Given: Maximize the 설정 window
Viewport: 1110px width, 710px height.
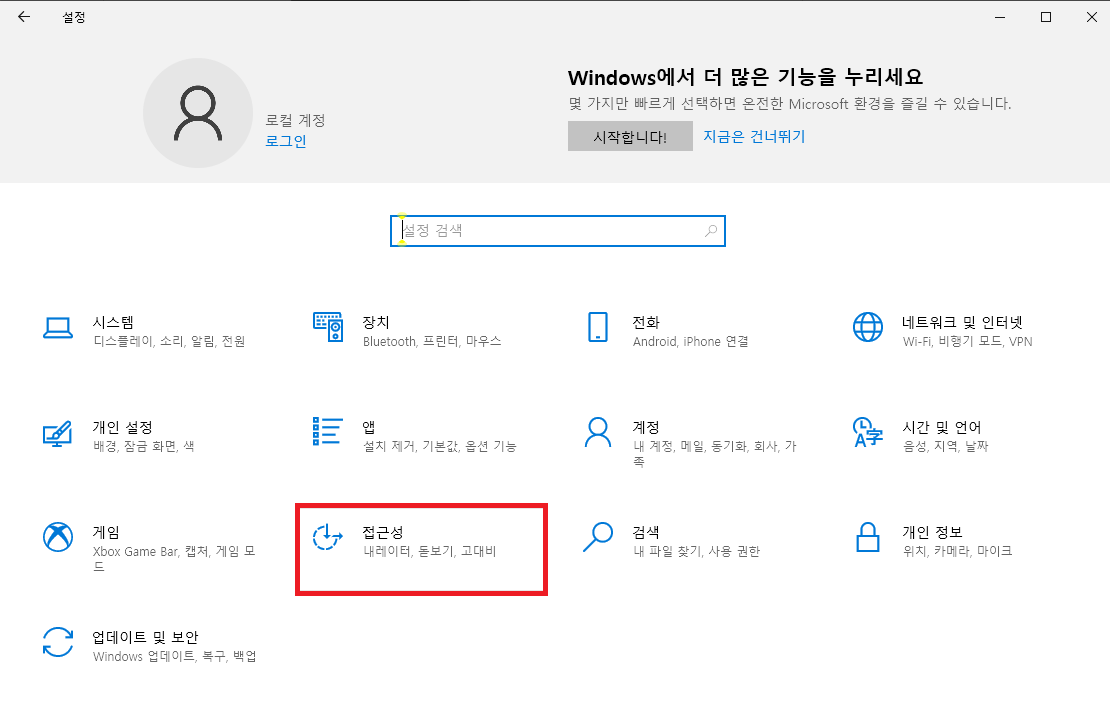Looking at the screenshot, I should (1046, 17).
